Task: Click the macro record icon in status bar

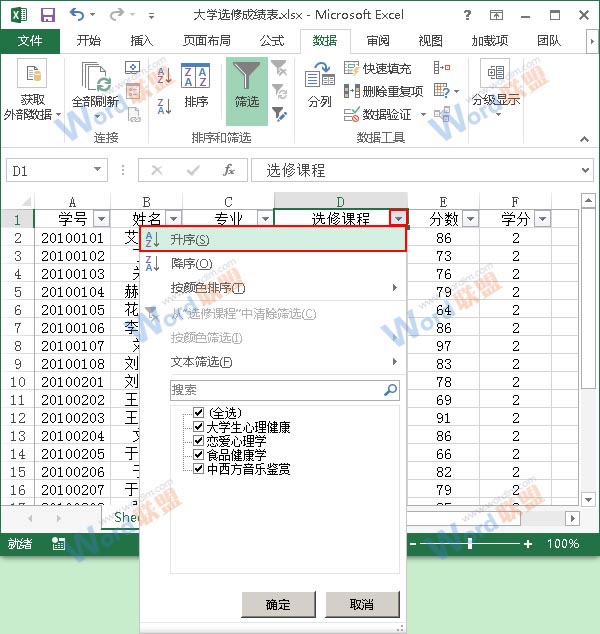Action: [x=58, y=544]
